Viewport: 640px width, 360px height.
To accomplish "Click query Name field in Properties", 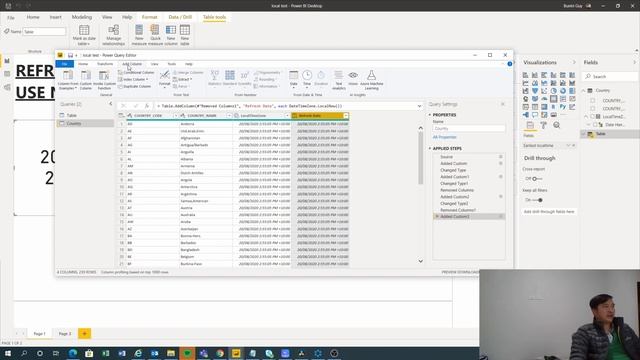I will pos(469,129).
